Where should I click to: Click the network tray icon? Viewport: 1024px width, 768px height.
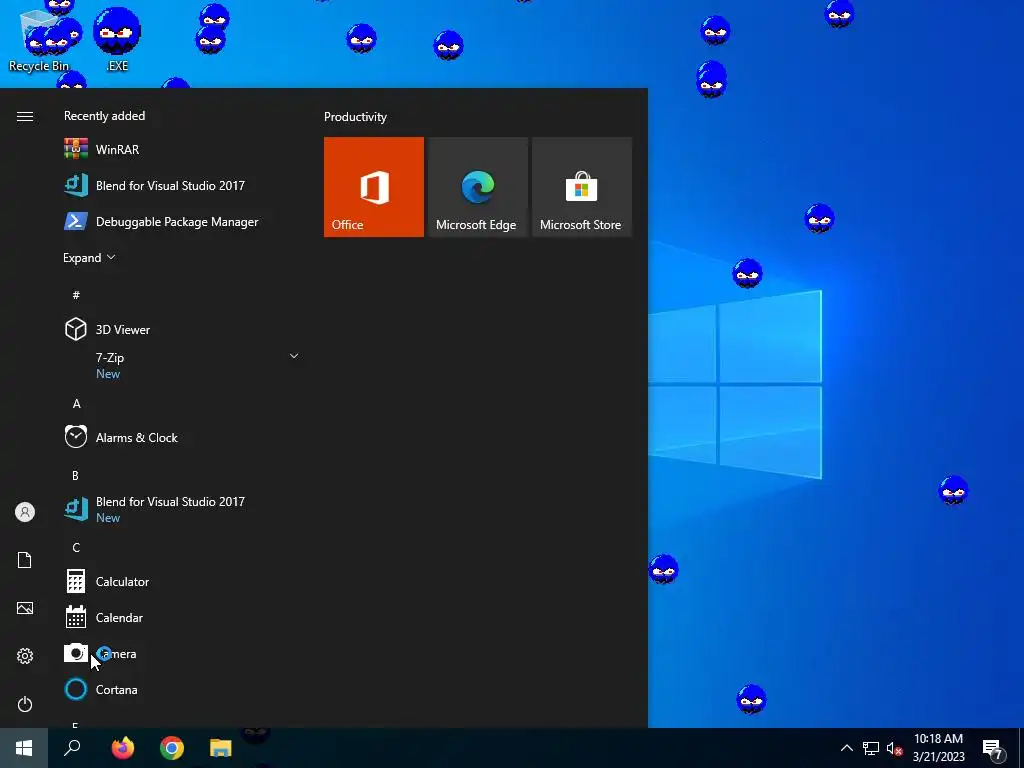(x=871, y=748)
